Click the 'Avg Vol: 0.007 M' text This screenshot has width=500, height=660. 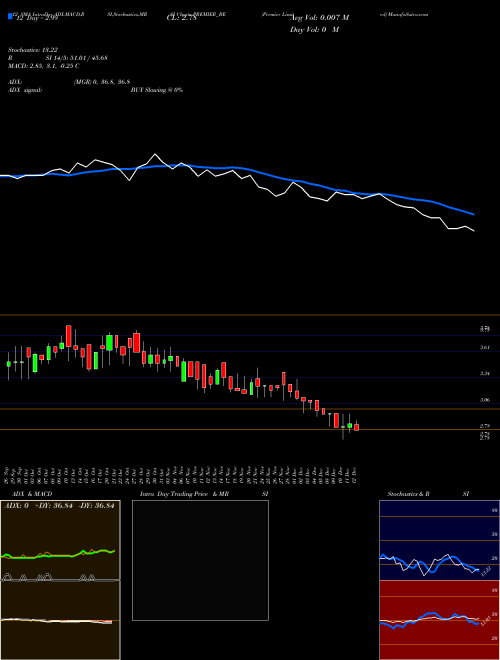tap(319, 18)
